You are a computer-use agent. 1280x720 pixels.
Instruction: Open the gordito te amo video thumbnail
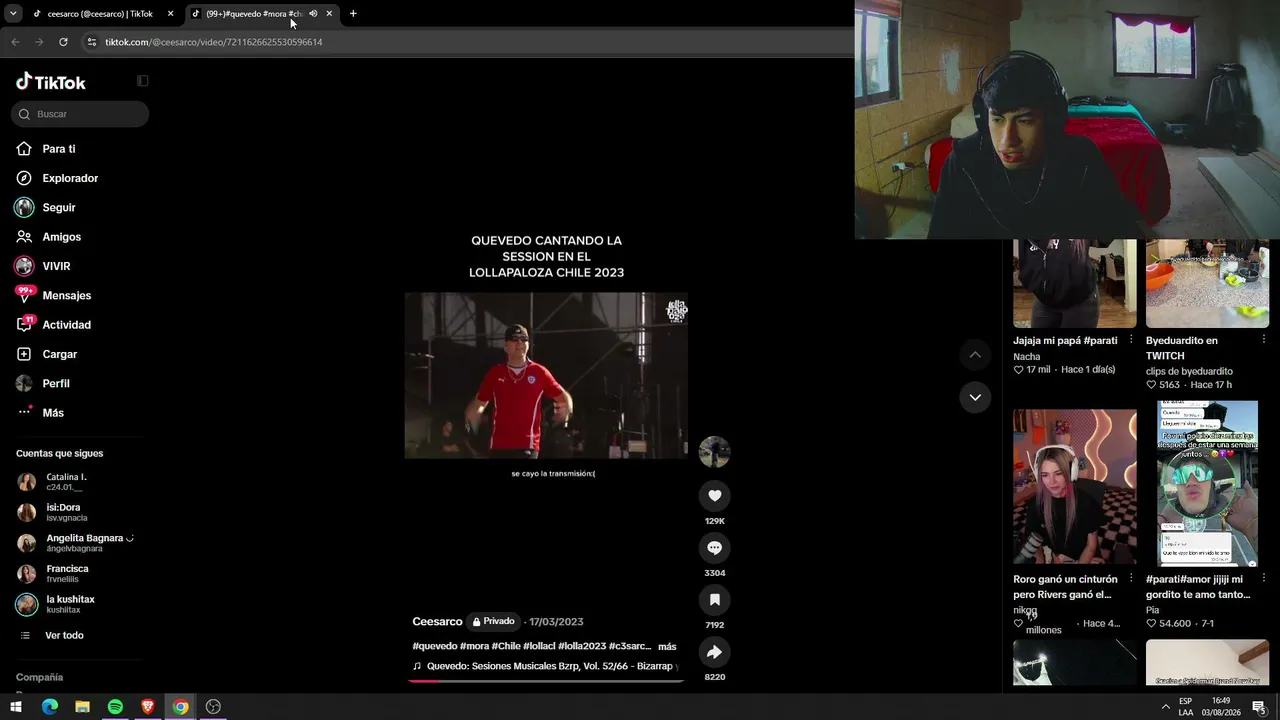click(1207, 484)
